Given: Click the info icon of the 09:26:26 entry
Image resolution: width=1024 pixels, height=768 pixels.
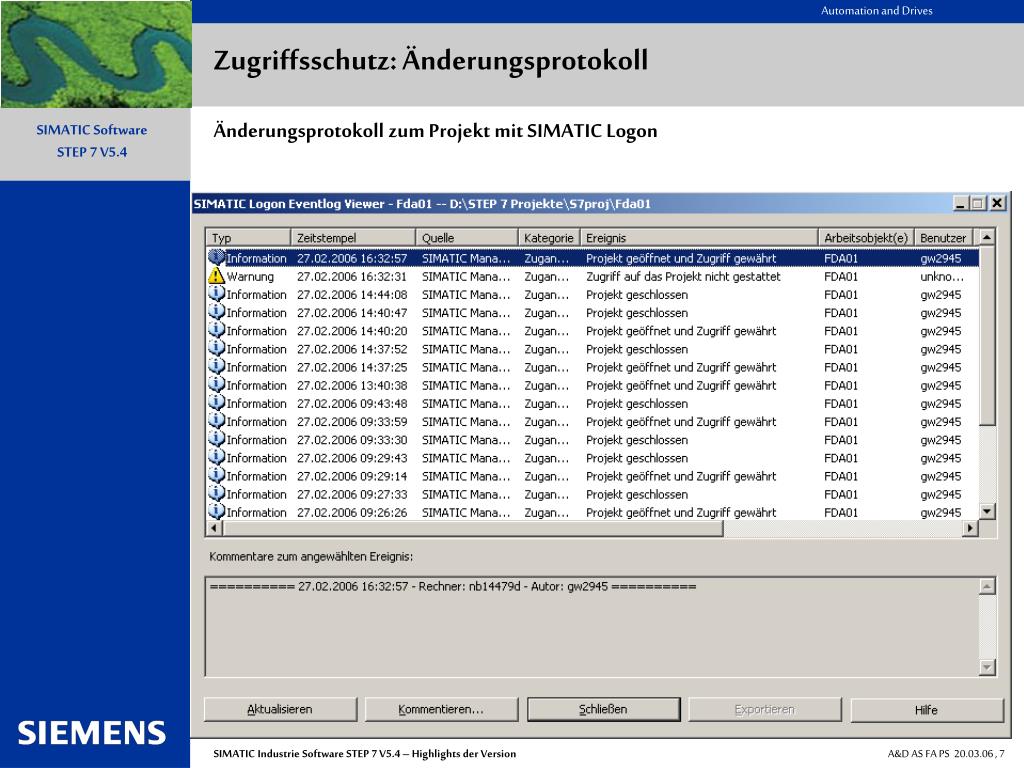Looking at the screenshot, I should click(x=217, y=512).
